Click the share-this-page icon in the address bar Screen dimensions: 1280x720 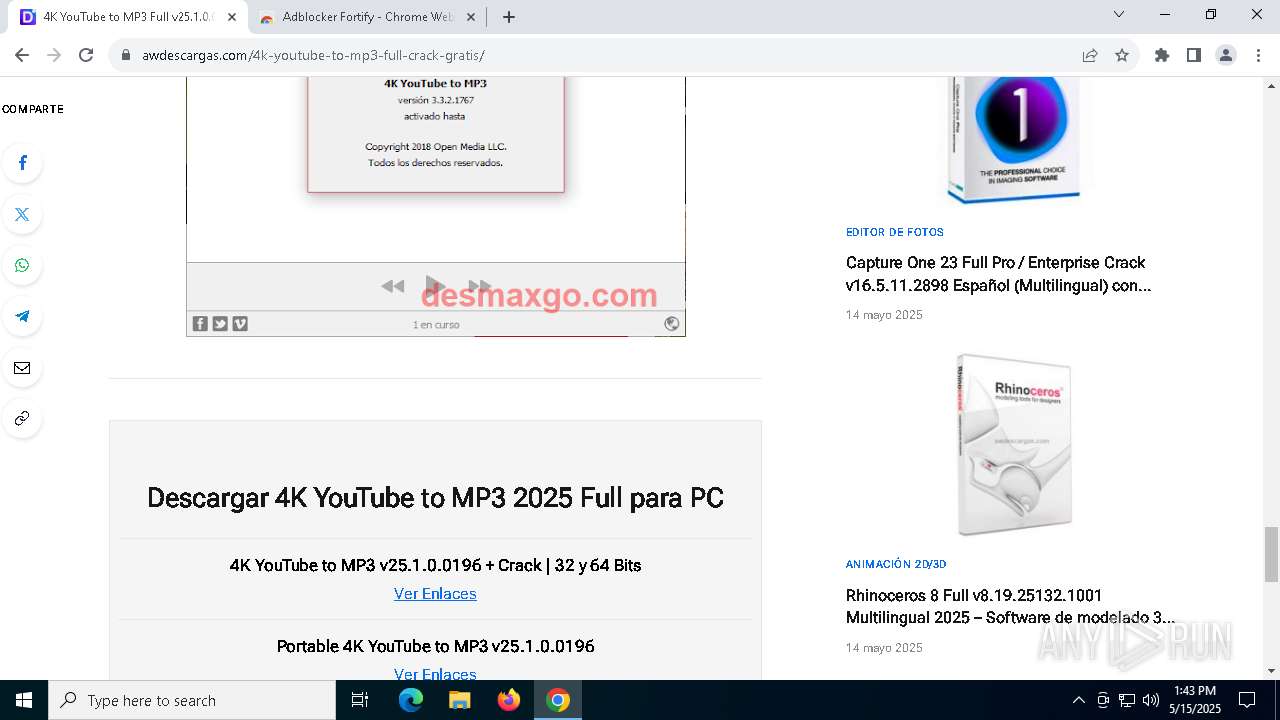click(1090, 55)
